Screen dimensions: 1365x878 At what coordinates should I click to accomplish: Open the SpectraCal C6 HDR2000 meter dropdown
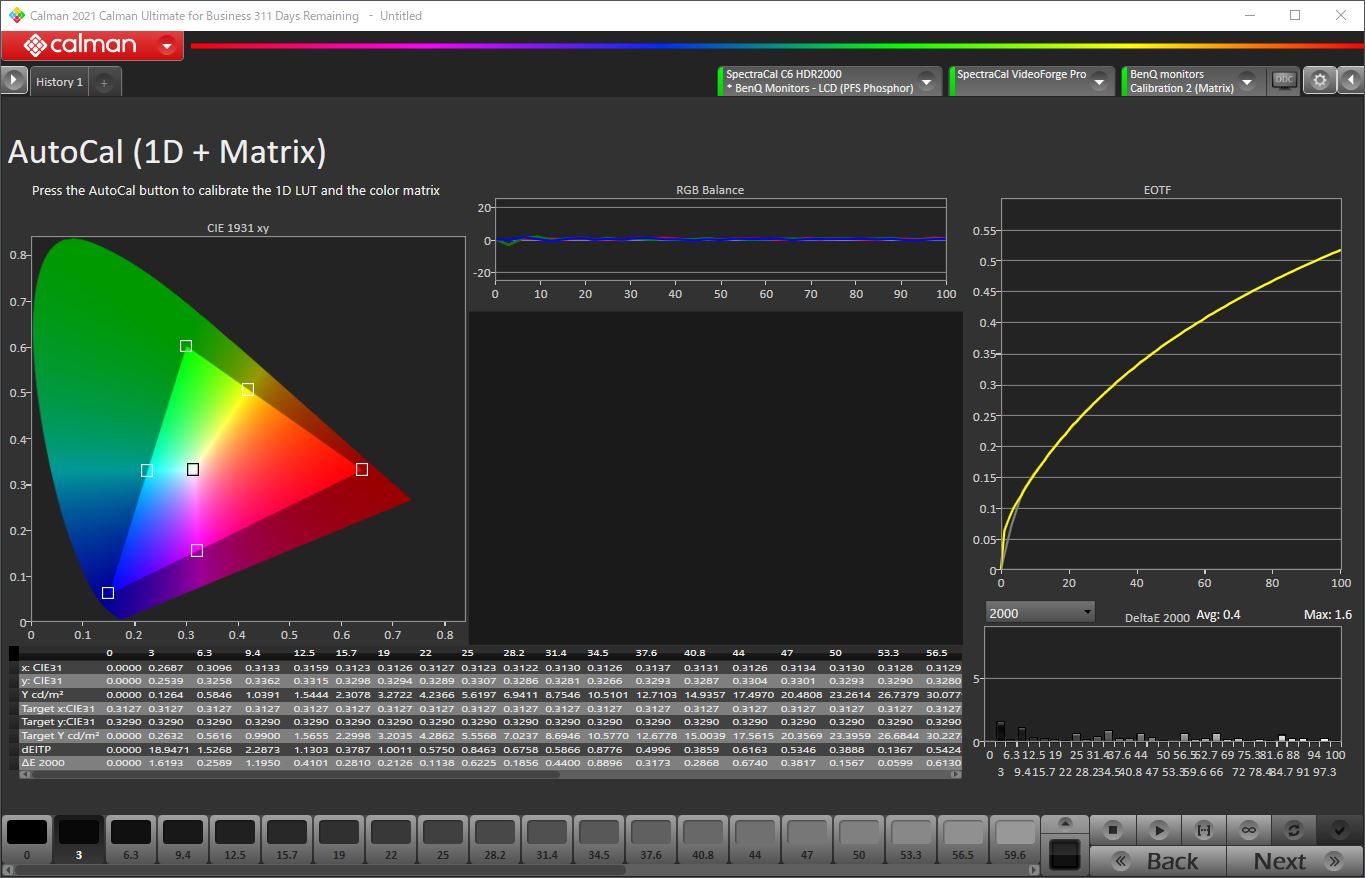(x=926, y=82)
